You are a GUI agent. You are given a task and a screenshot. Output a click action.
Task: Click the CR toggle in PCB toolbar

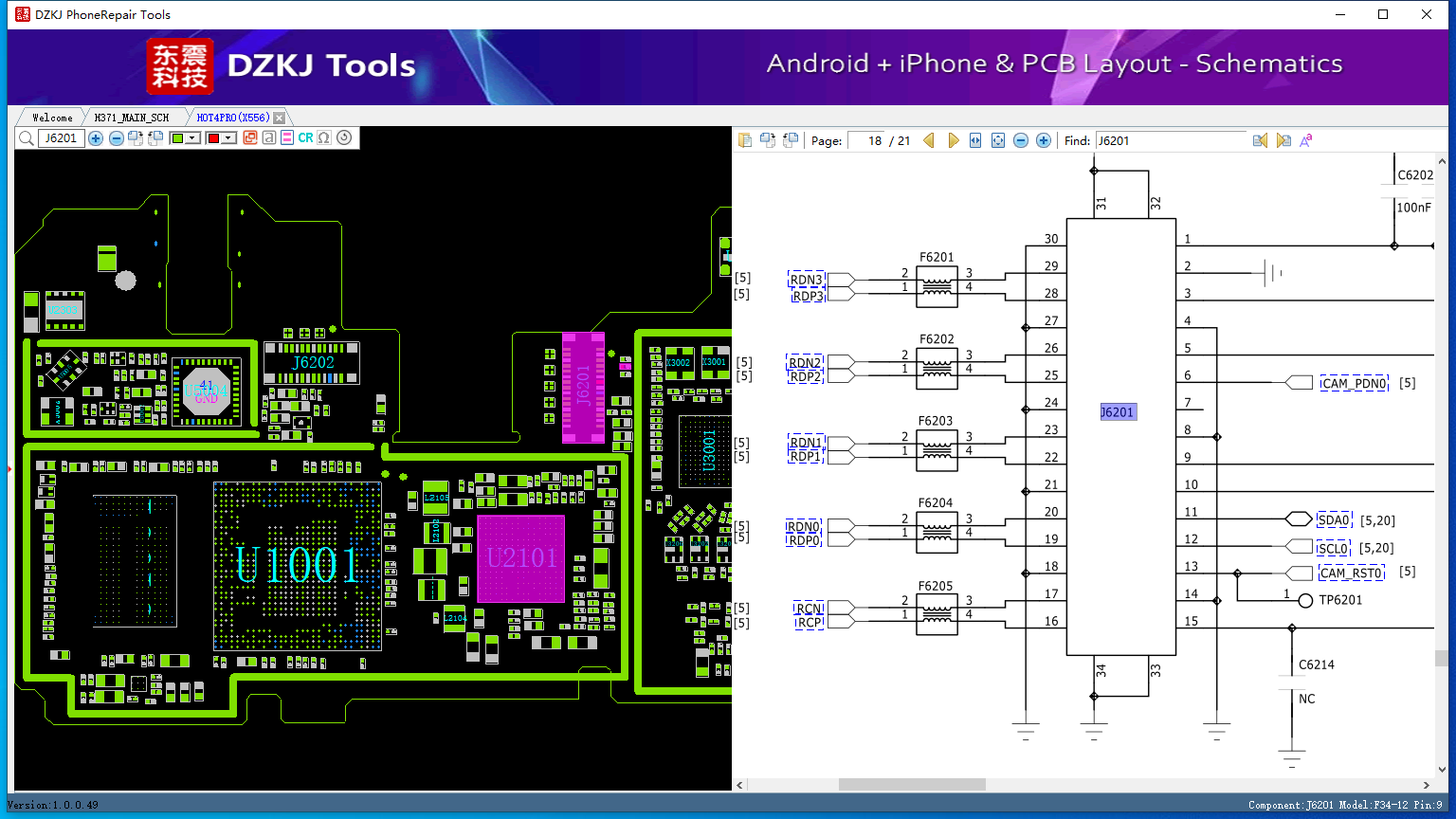pyautogui.click(x=305, y=138)
